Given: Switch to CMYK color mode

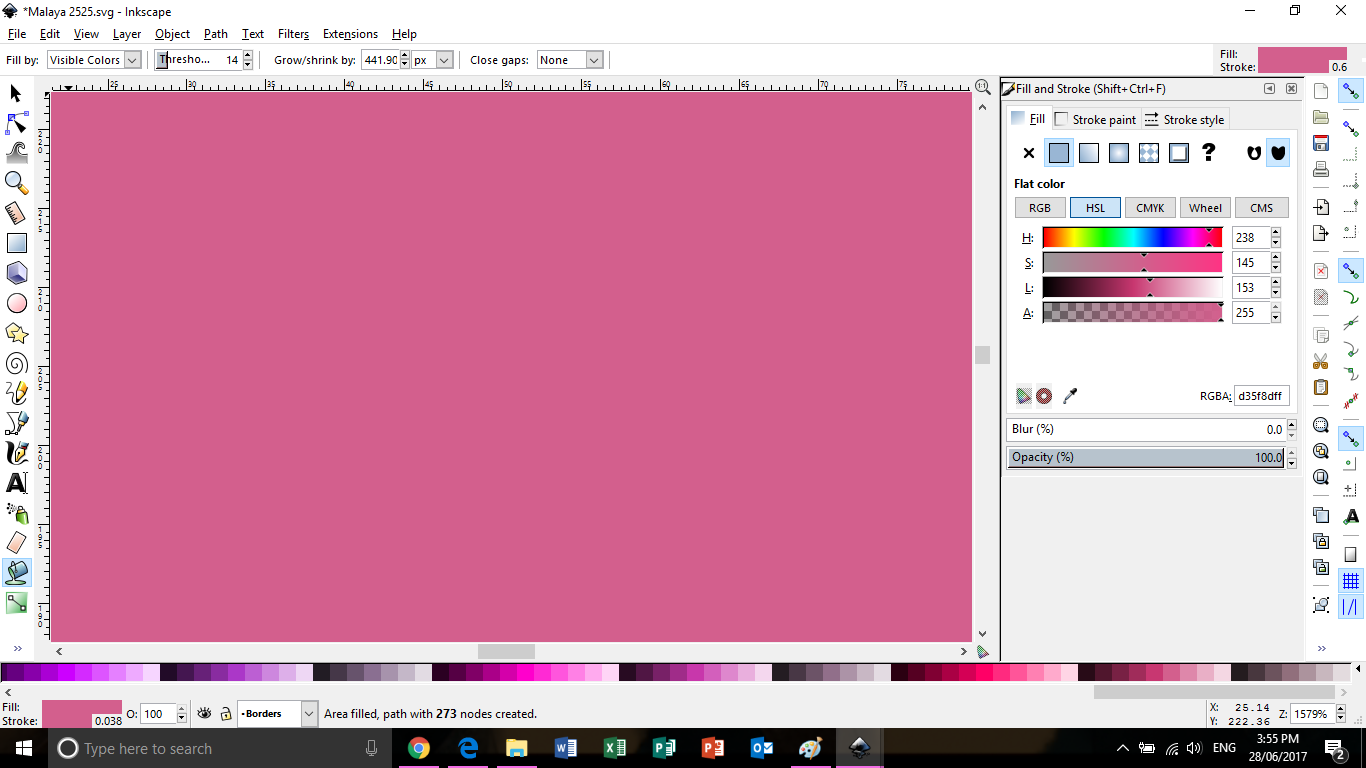Looking at the screenshot, I should coord(1150,208).
